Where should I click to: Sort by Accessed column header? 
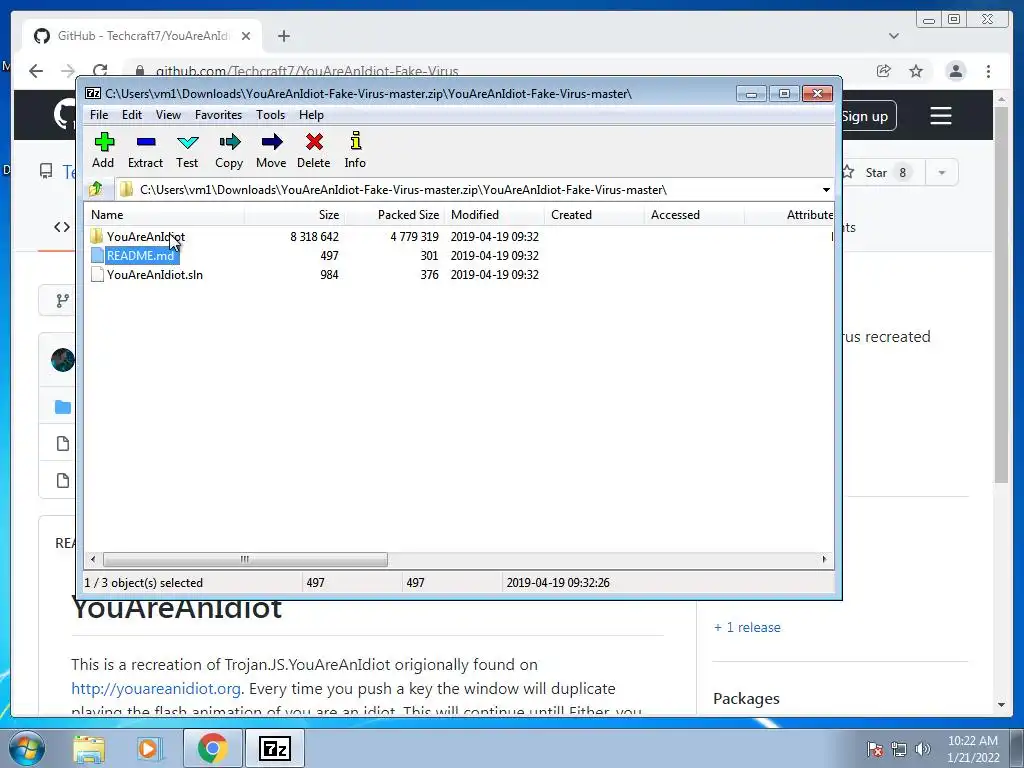click(694, 214)
